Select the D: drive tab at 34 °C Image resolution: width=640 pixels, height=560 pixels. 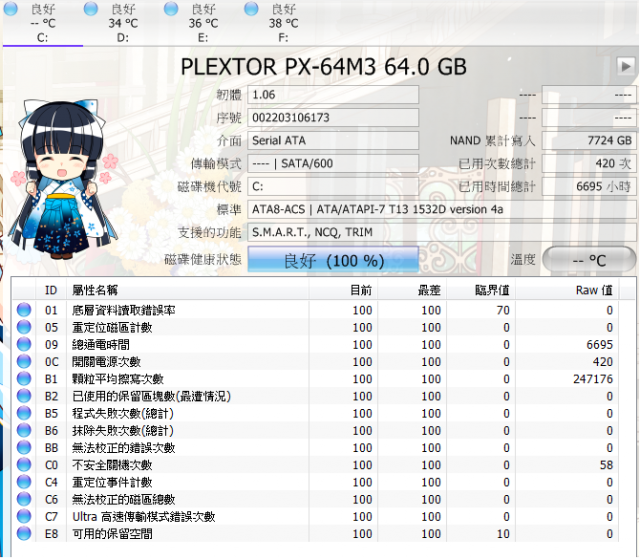(x=123, y=23)
